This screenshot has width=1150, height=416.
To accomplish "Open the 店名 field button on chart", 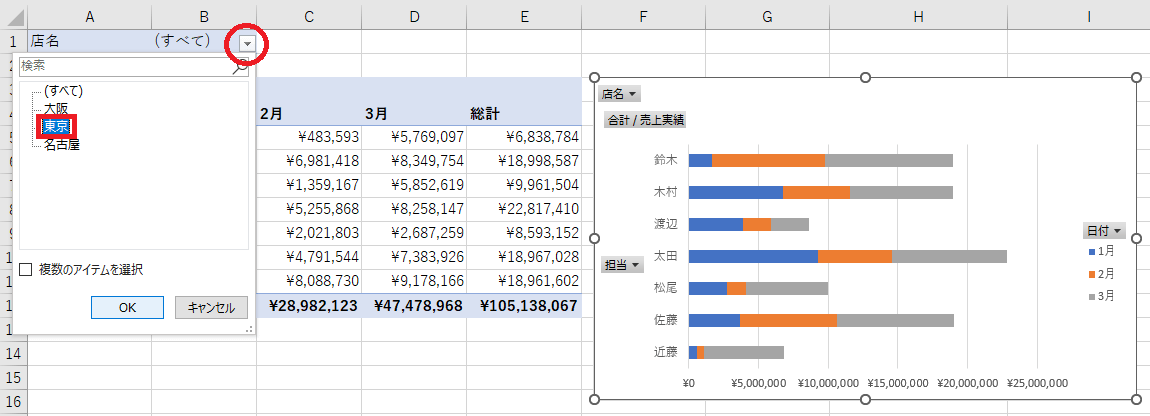I will coord(620,94).
